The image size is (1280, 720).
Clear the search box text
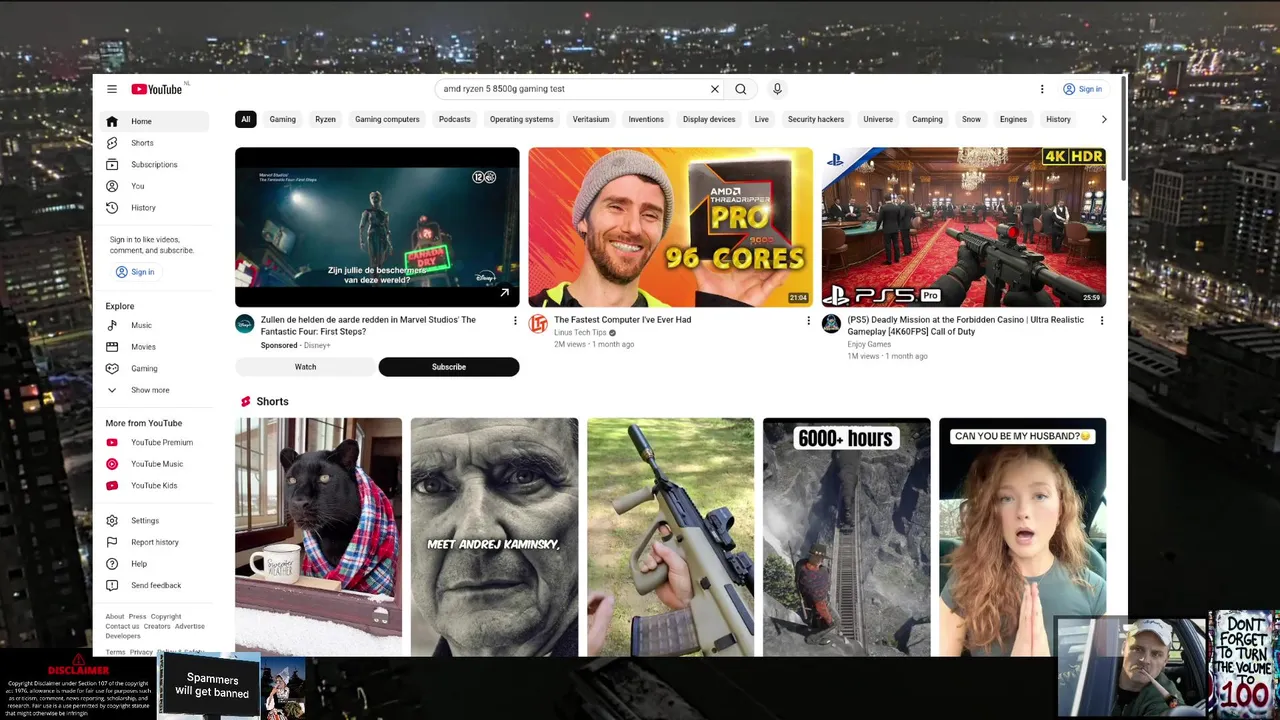click(715, 89)
